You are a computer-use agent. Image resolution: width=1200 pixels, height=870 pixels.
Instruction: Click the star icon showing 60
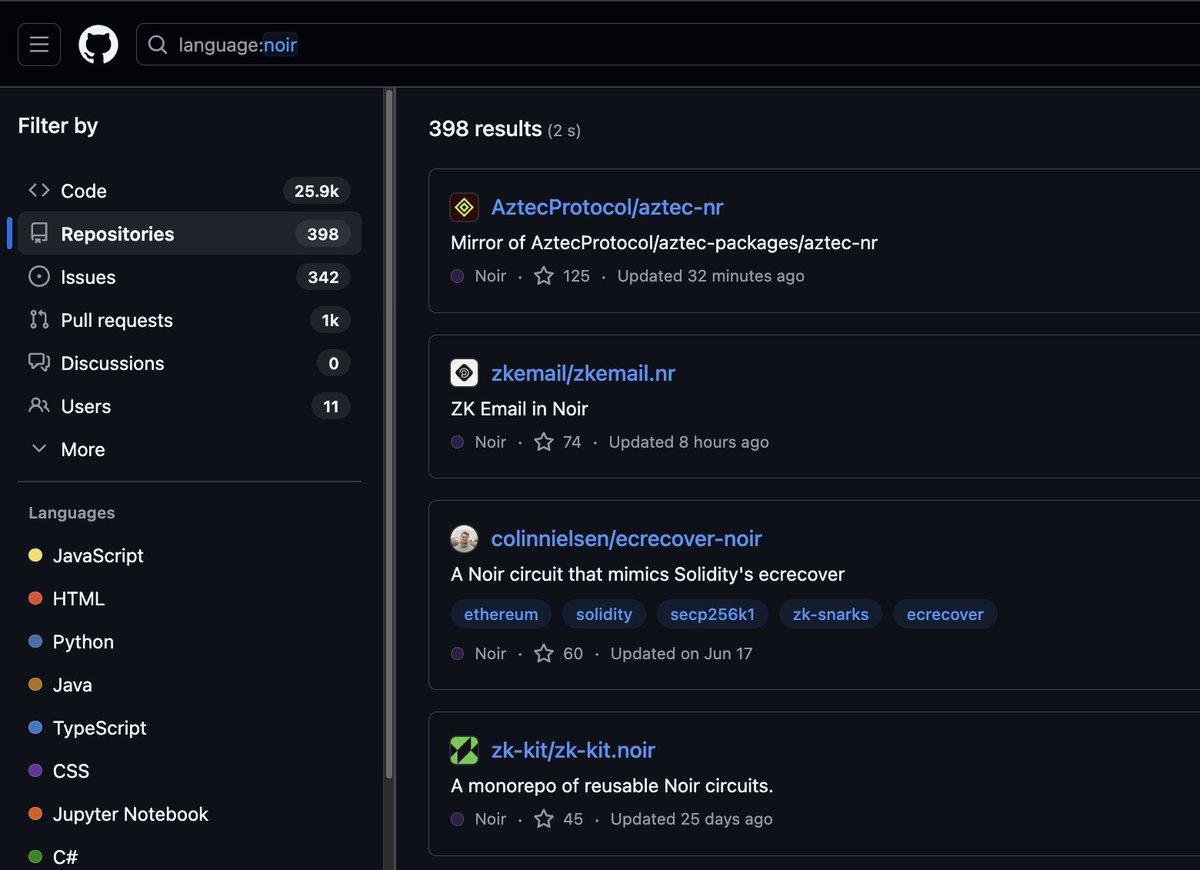pos(544,653)
